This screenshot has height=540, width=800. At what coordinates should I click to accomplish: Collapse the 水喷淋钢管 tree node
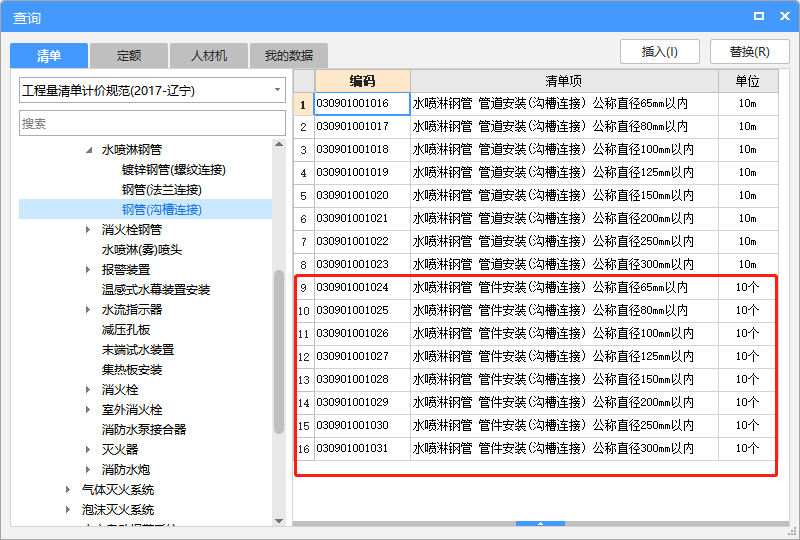89,150
